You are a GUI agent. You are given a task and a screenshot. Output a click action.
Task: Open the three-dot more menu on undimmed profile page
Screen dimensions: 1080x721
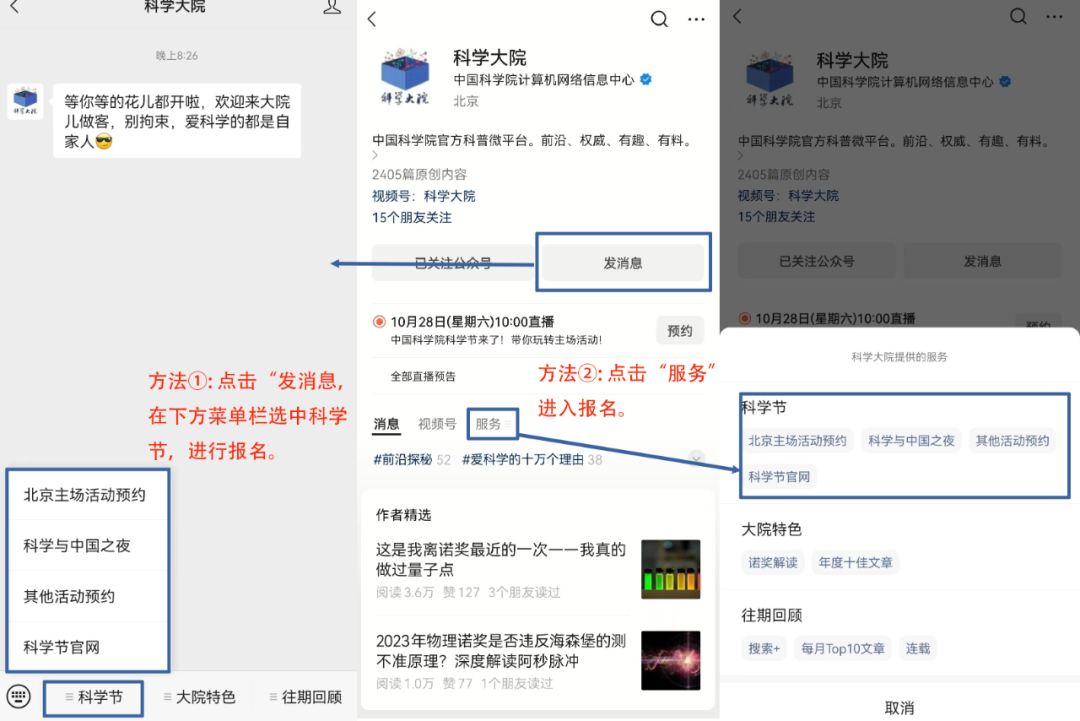click(696, 19)
